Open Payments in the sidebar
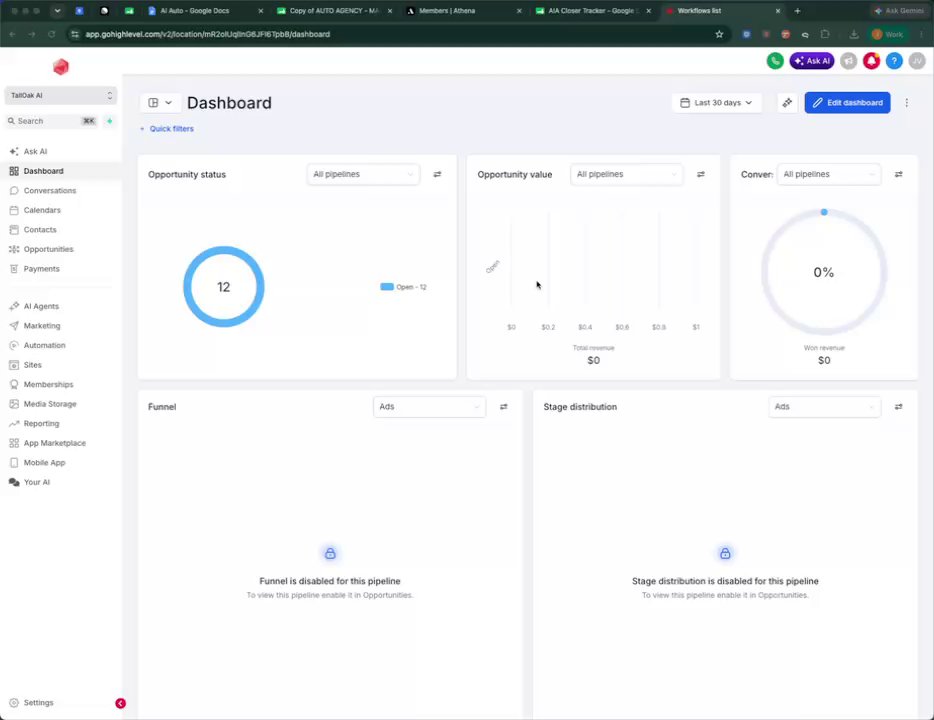This screenshot has height=720, width=934. click(60, 269)
